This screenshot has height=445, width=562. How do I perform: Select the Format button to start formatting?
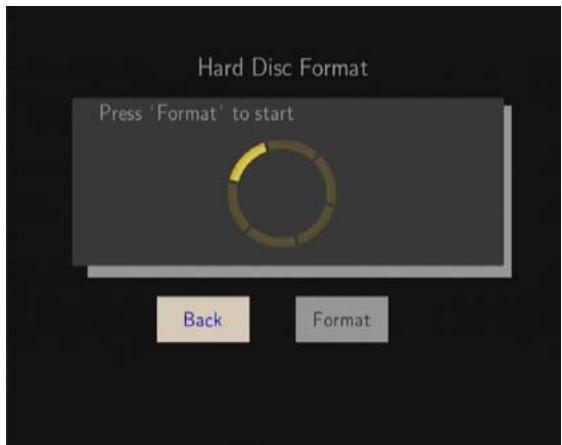(342, 319)
